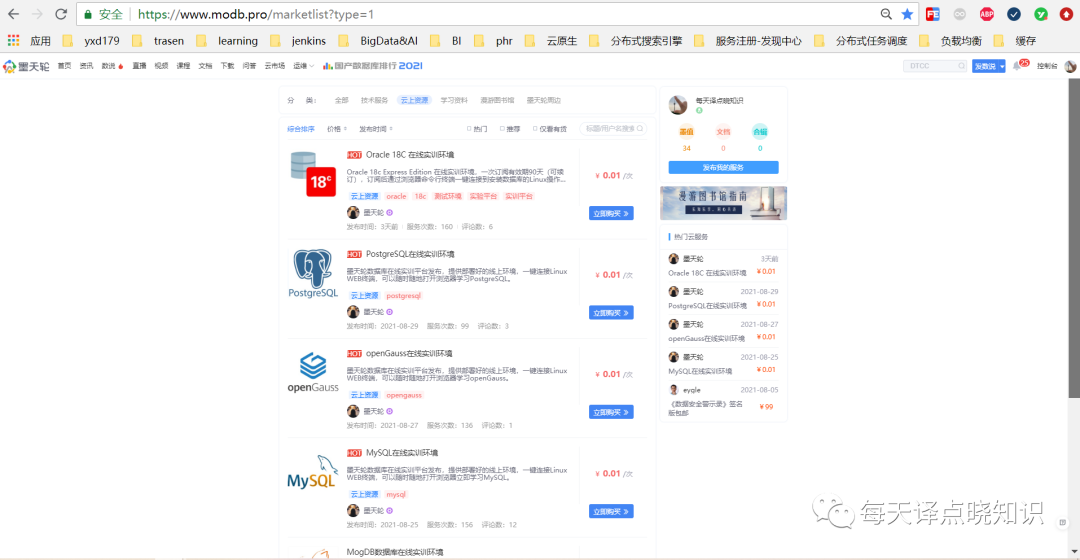This screenshot has height=560, width=1080.
Task: Select 综合排序 sorting
Action: pos(300,129)
